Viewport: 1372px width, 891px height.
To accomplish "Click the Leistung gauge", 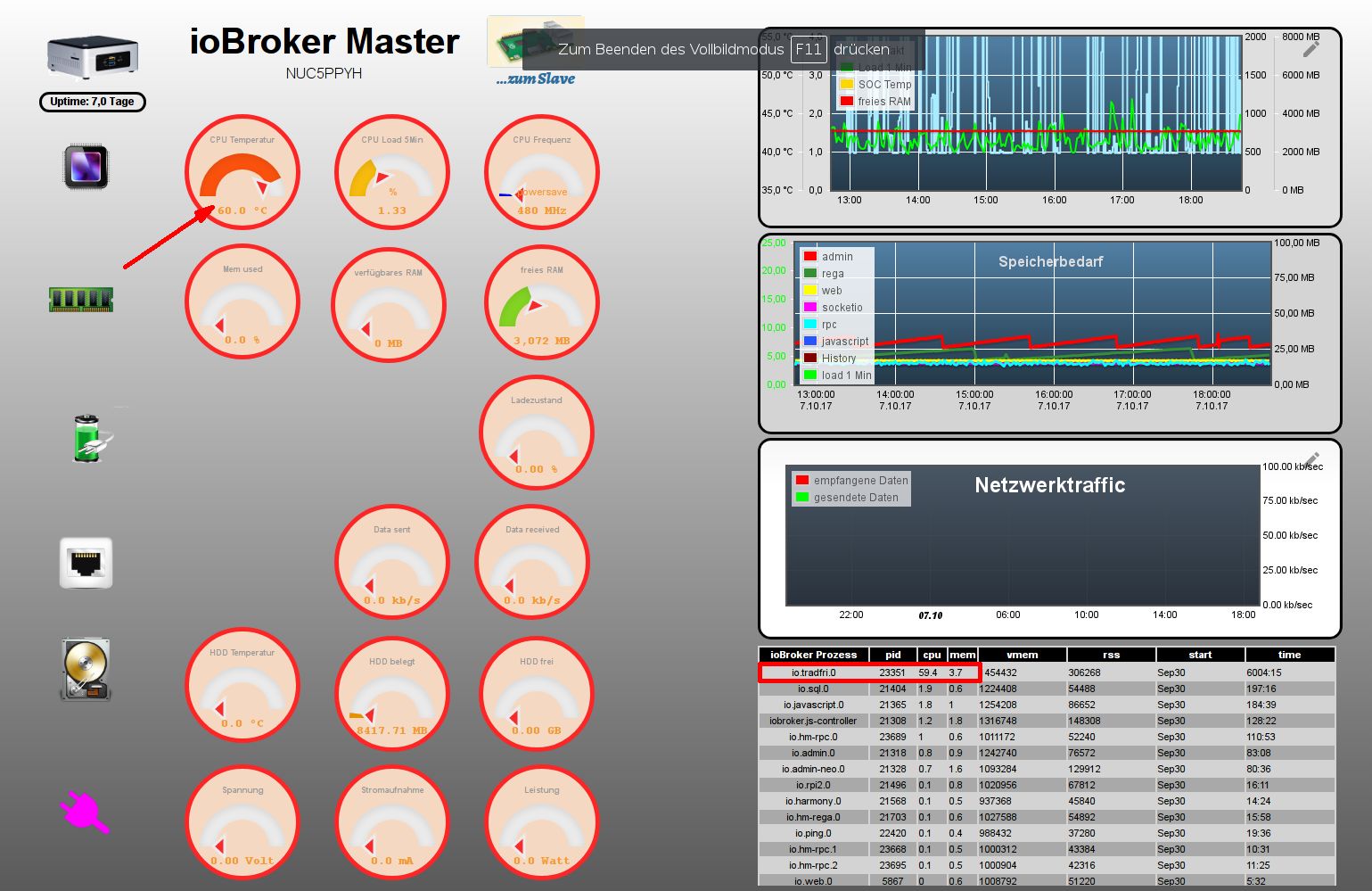I will (x=542, y=822).
